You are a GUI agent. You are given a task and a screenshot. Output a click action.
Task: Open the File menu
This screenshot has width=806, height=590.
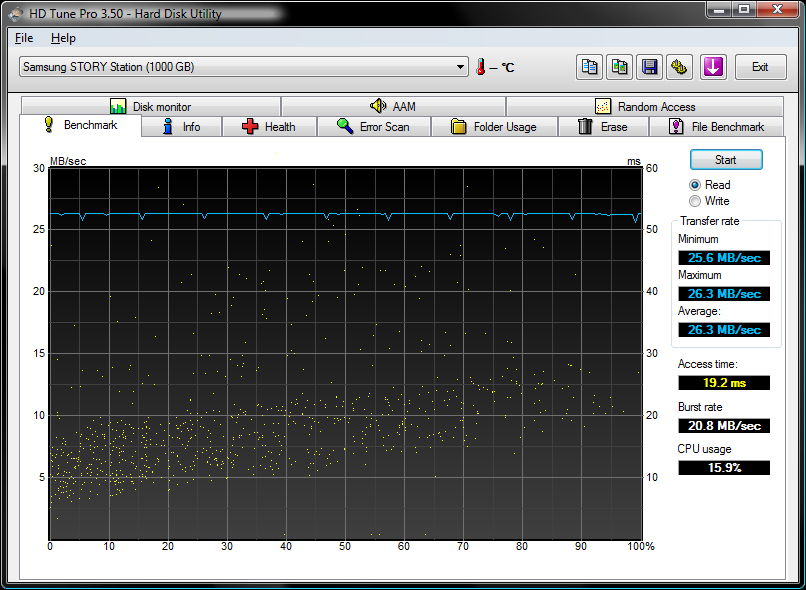(24, 38)
